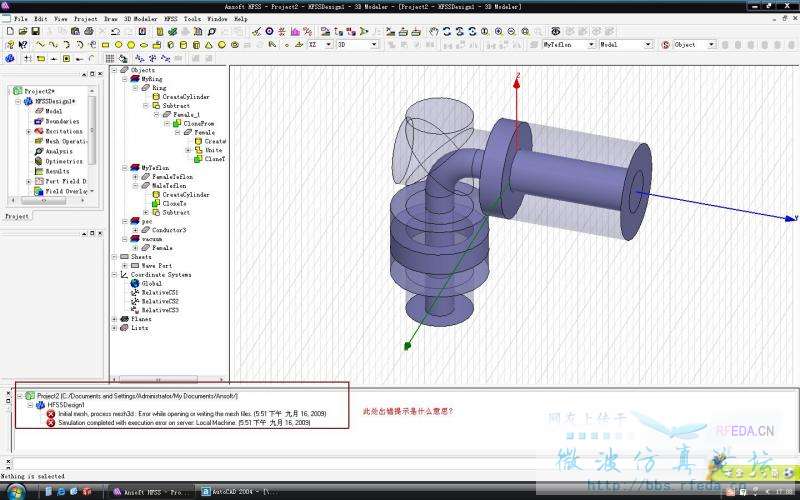This screenshot has height=500, width=800.
Task: Open the Tools menu
Action: click(192, 19)
